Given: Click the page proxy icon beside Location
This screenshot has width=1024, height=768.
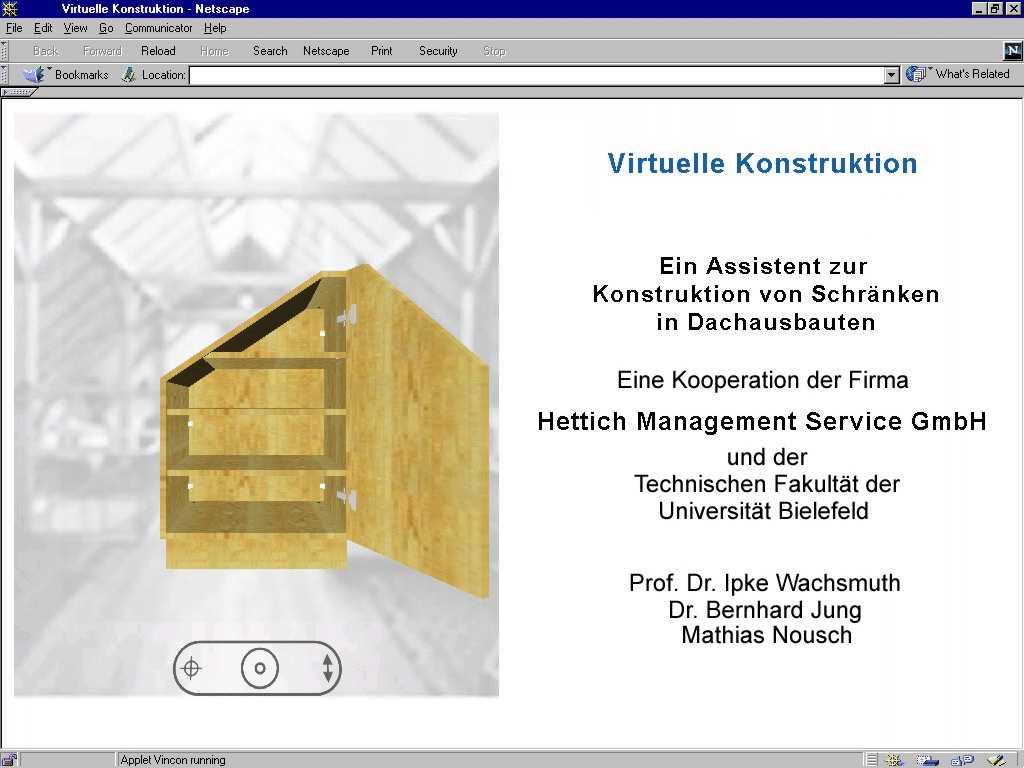Looking at the screenshot, I should (x=129, y=74).
